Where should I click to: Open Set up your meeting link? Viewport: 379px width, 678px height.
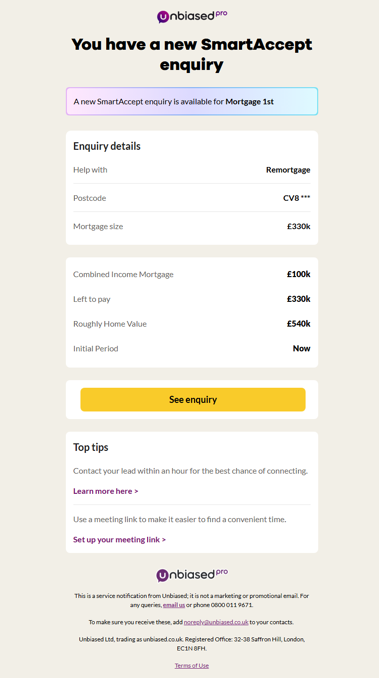coord(120,540)
